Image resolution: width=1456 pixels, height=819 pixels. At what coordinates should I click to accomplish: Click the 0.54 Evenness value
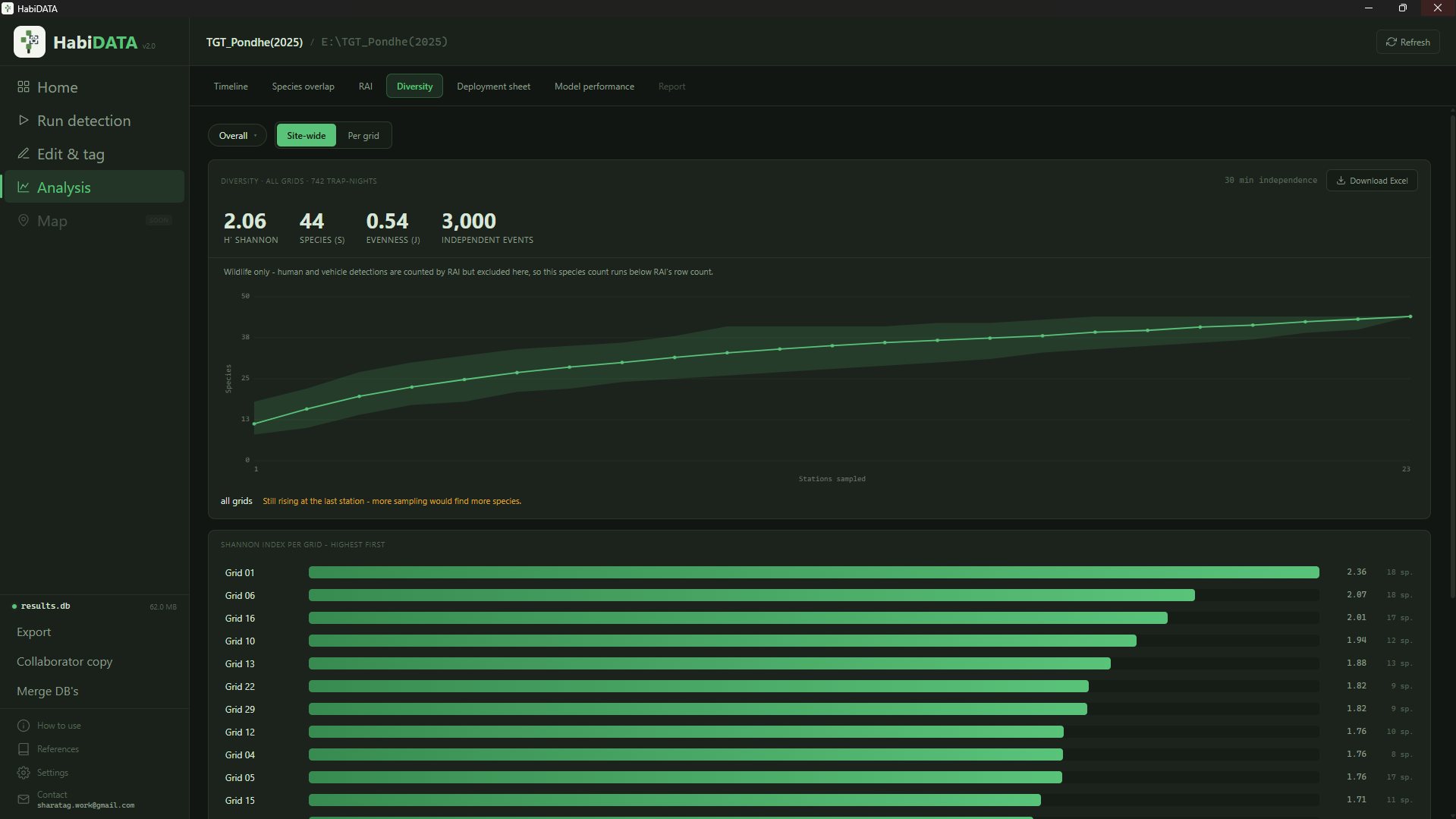(x=387, y=221)
